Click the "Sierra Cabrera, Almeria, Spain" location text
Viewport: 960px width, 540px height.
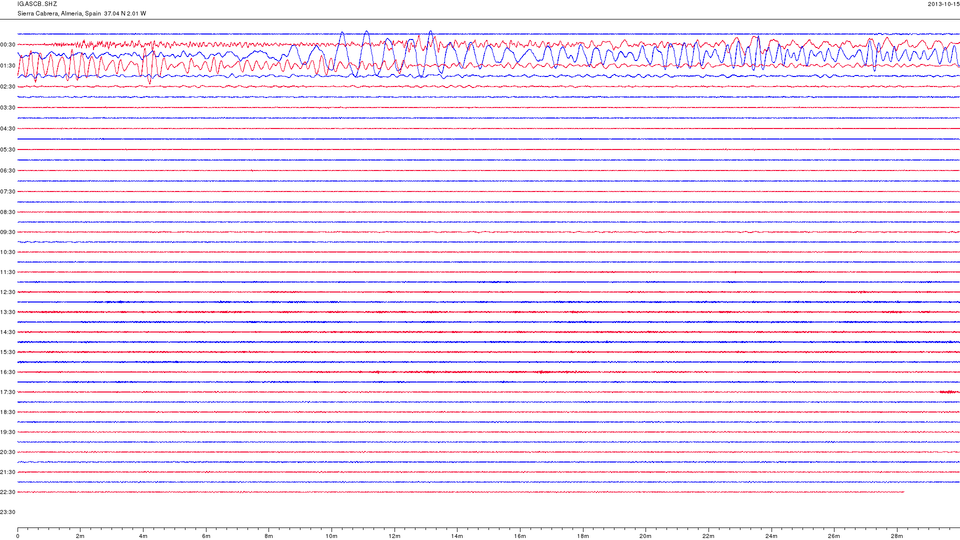59,13
